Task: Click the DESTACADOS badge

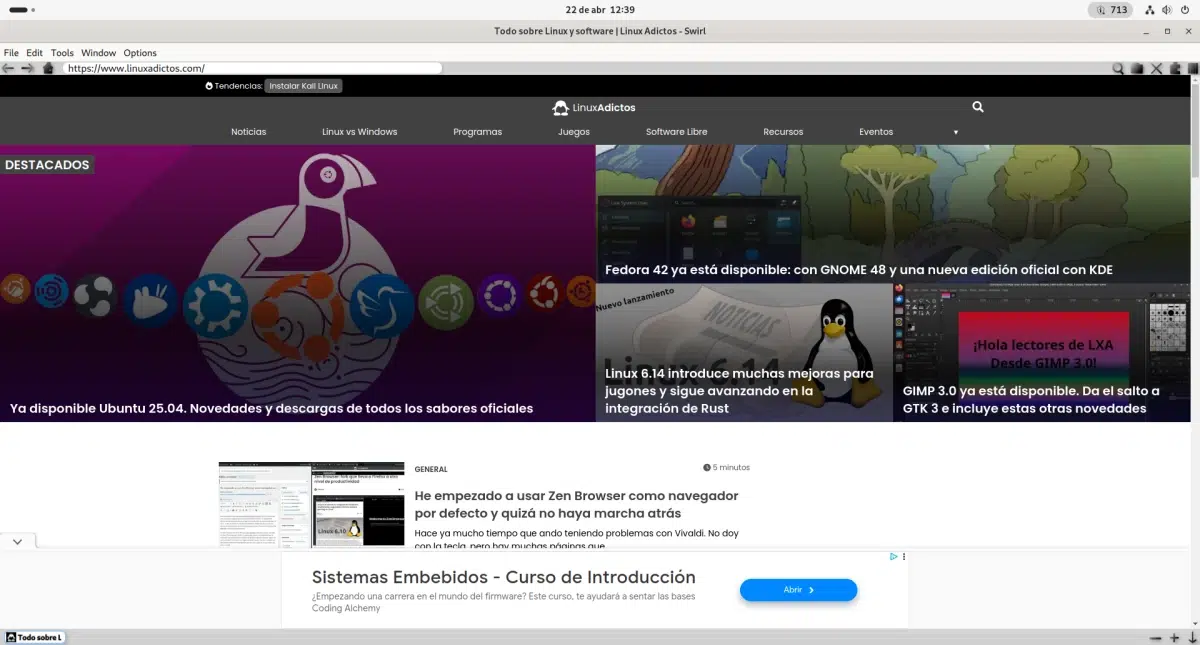Action: [x=47, y=164]
